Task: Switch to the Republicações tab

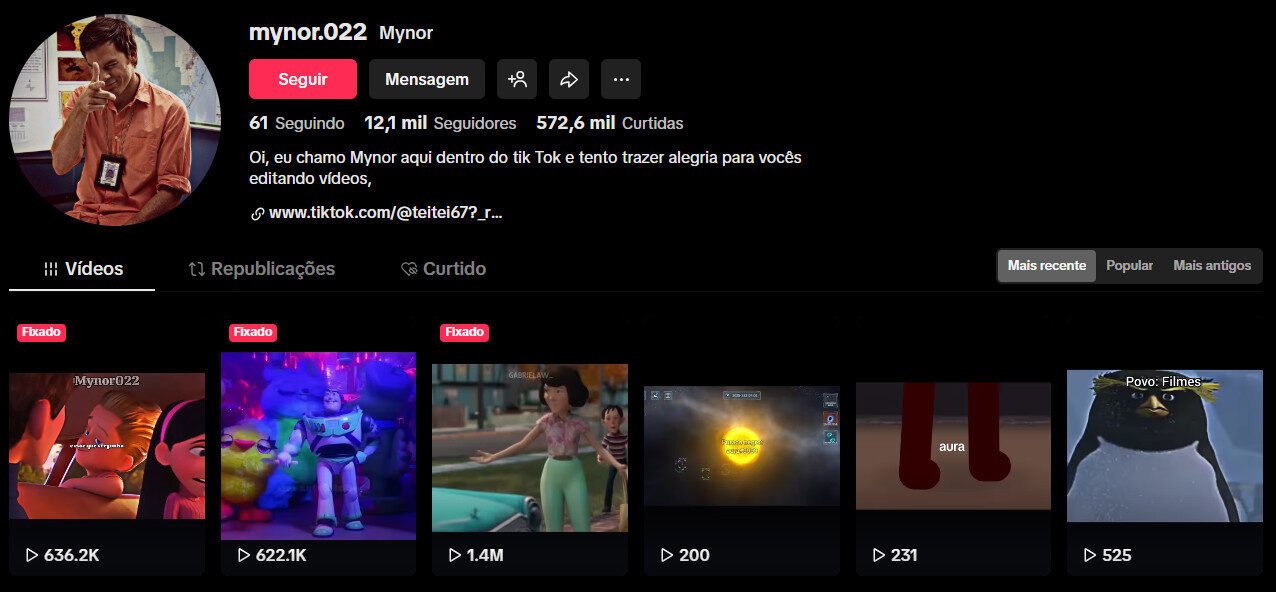Action: point(273,268)
